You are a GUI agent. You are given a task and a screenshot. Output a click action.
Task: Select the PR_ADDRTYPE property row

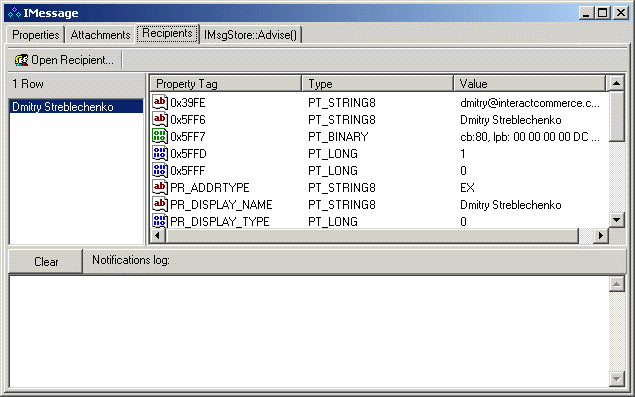coord(379,188)
